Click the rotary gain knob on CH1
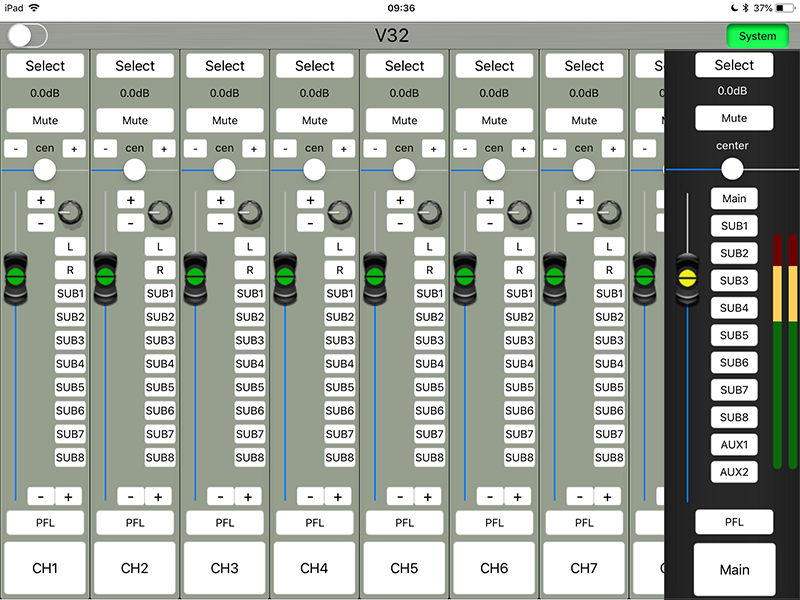Viewport: 800px width, 600px height. pyautogui.click(x=69, y=212)
